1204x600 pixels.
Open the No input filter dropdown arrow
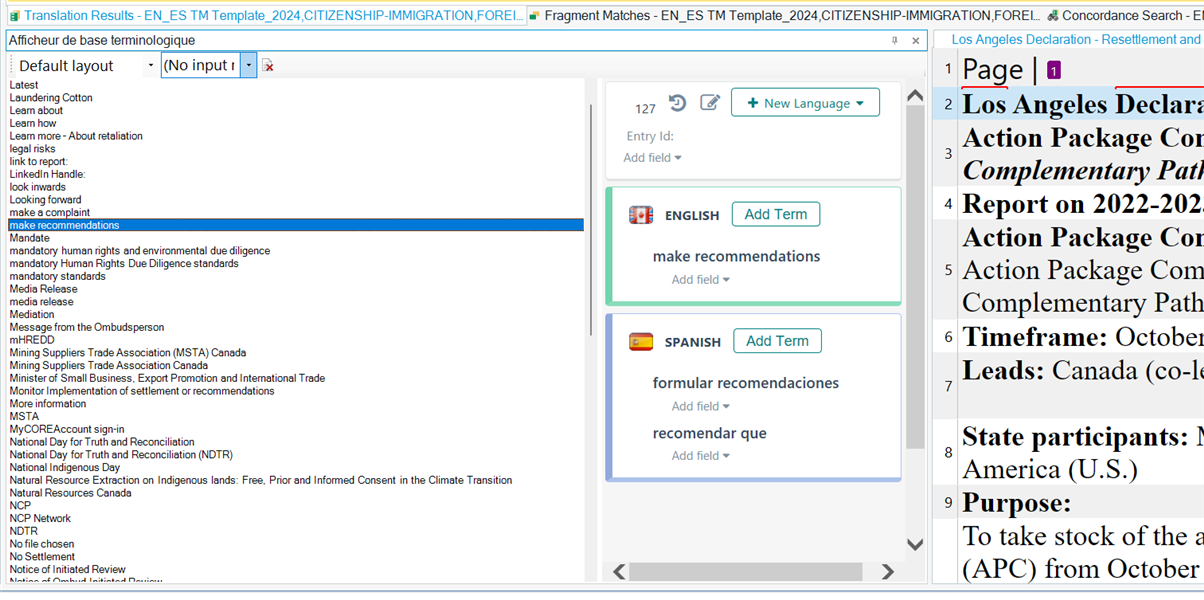click(x=249, y=65)
